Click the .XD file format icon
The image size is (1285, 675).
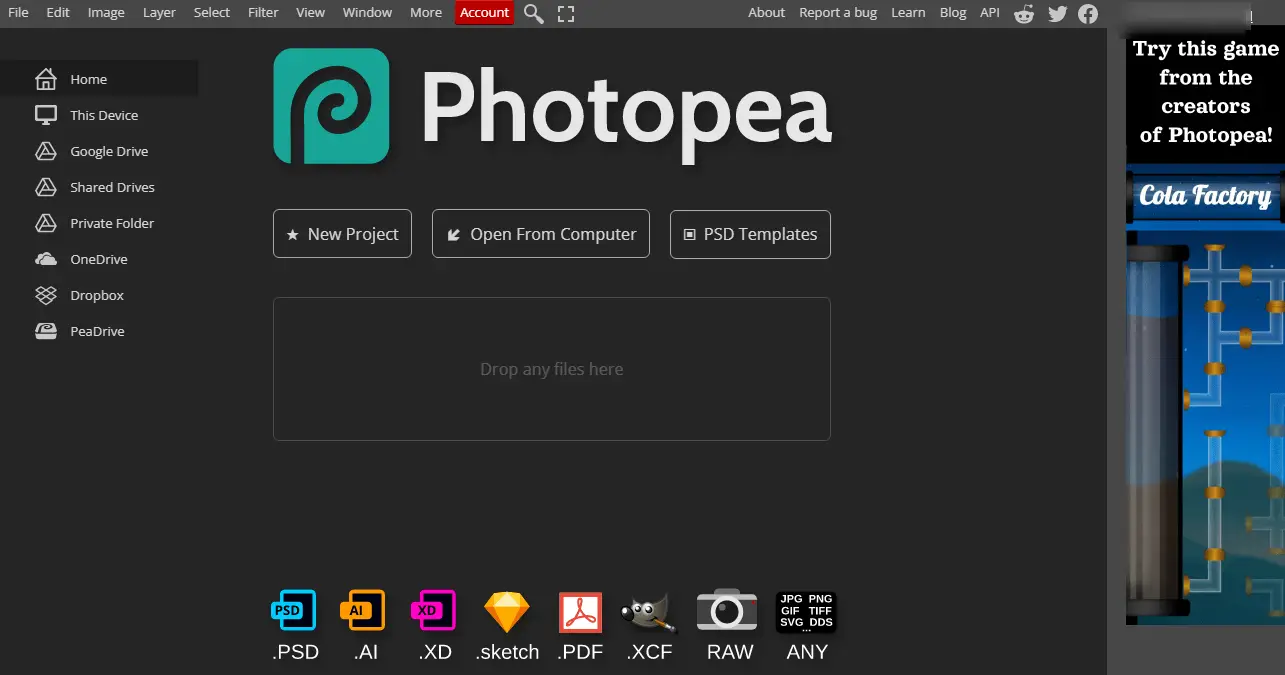point(433,611)
